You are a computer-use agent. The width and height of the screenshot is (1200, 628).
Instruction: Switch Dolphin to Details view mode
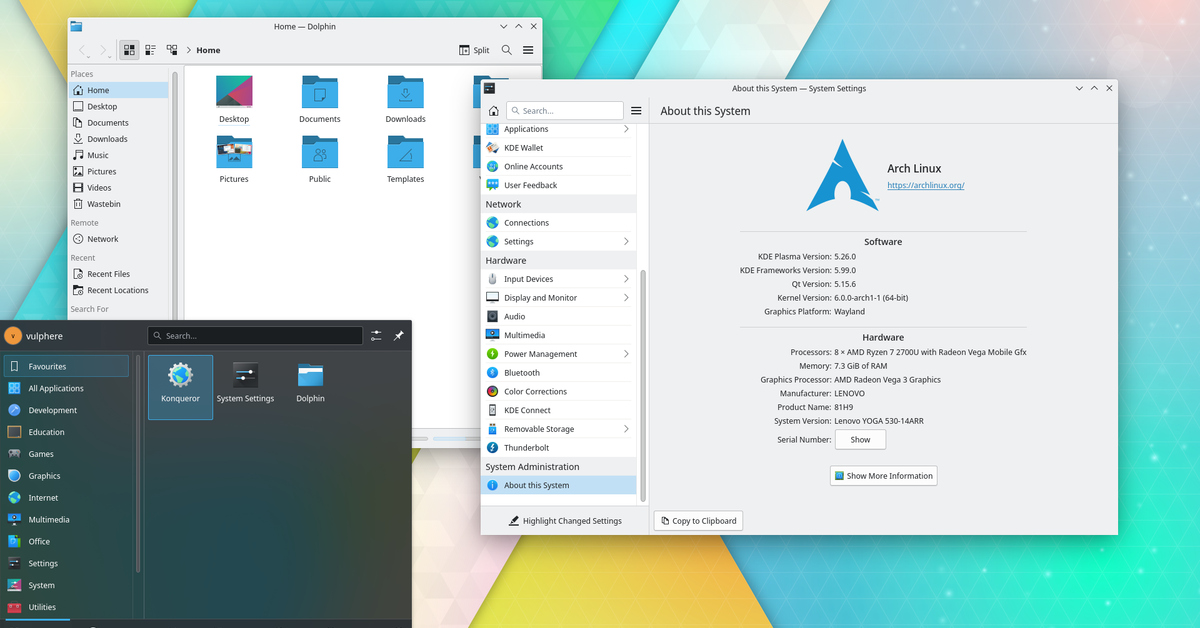172,50
